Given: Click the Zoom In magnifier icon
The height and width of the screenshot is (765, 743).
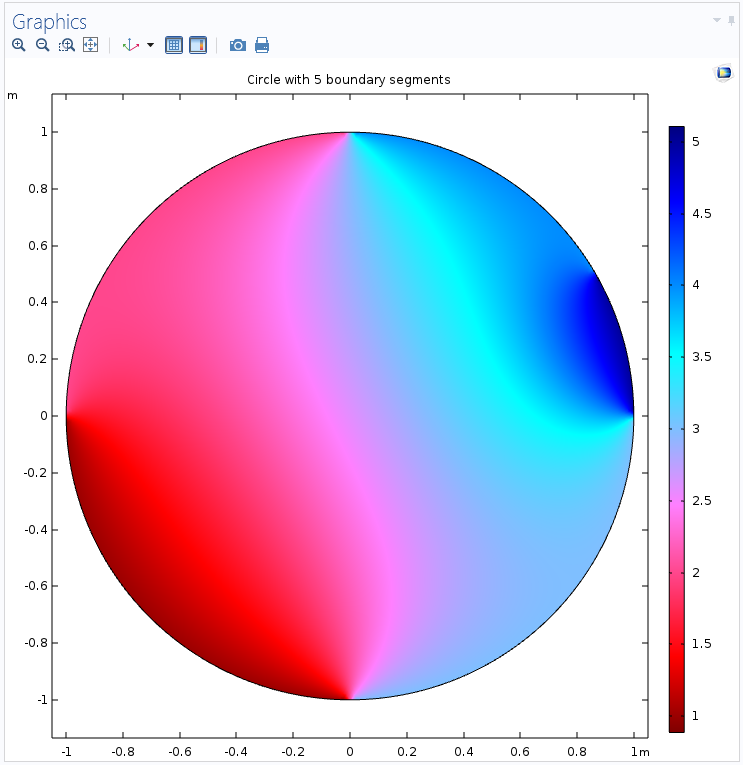Looking at the screenshot, I should [18, 45].
